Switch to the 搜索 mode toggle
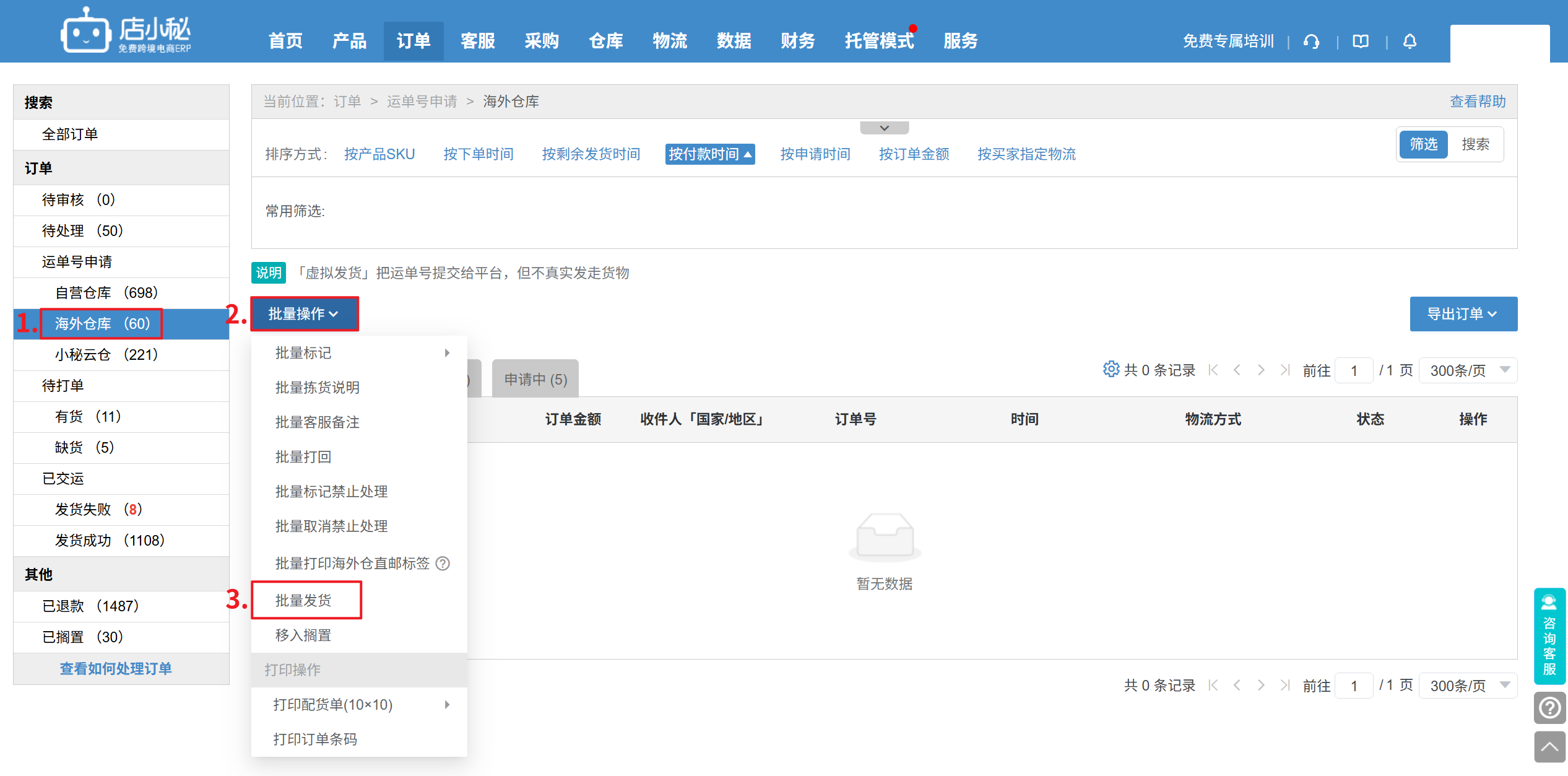 (1475, 144)
